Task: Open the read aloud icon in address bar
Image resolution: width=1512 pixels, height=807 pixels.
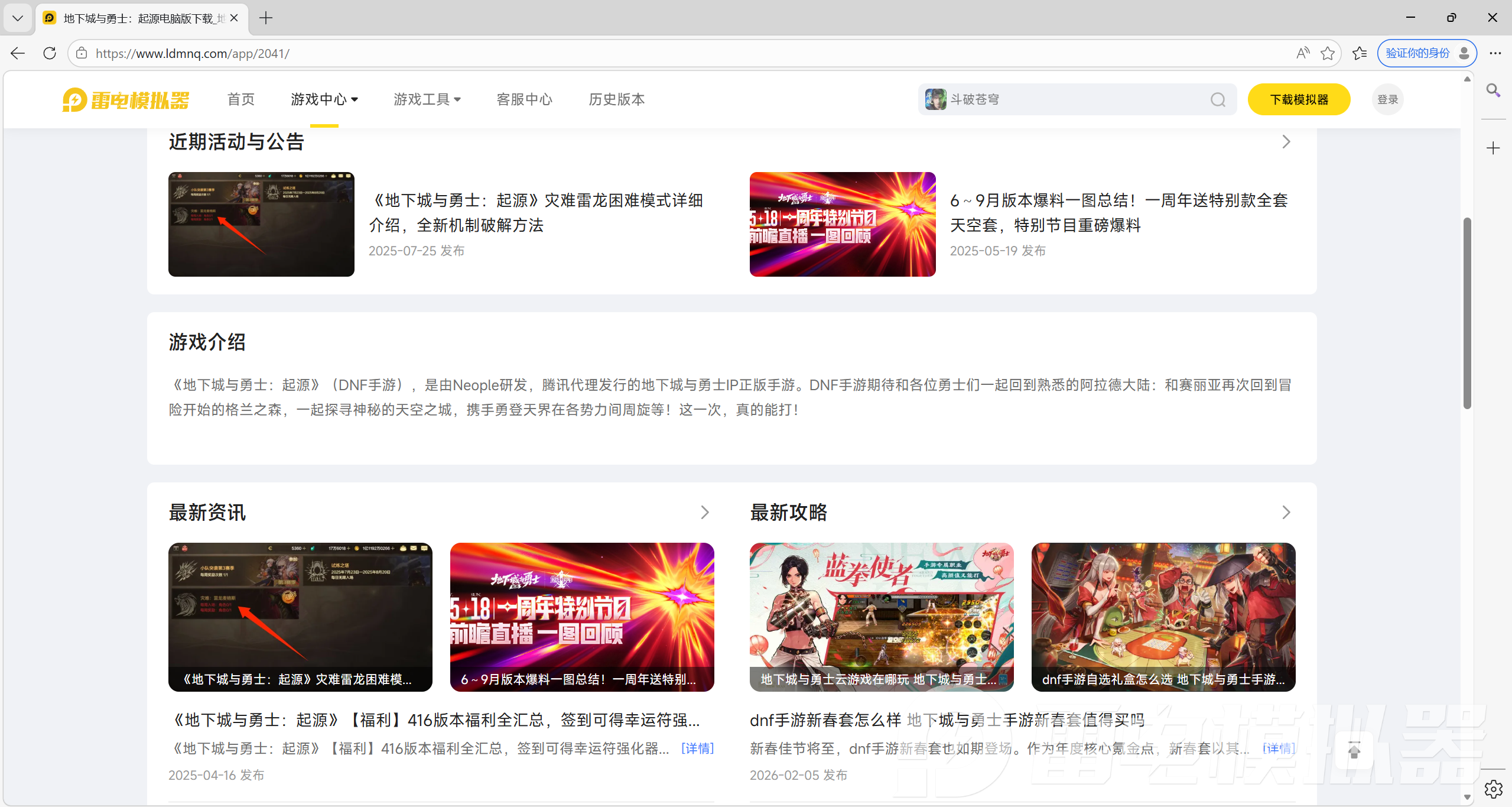Action: [1302, 53]
